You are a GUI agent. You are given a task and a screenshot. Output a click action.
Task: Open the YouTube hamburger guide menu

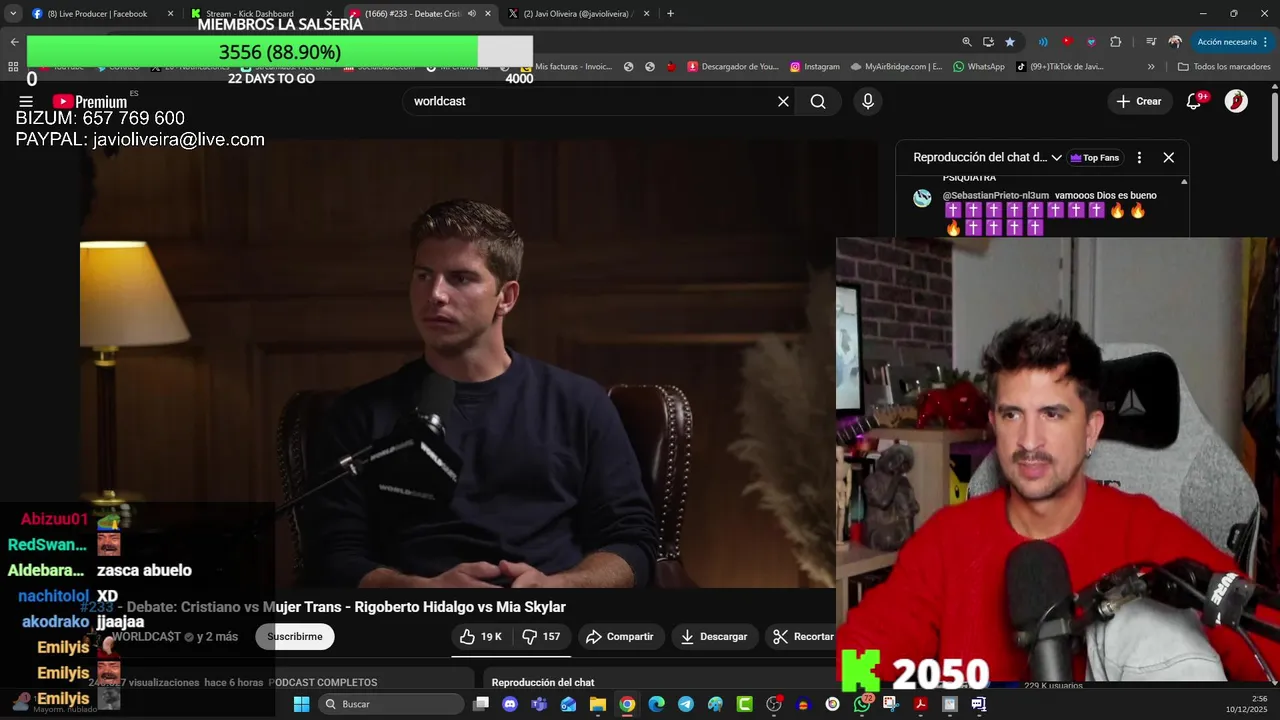coord(26,101)
